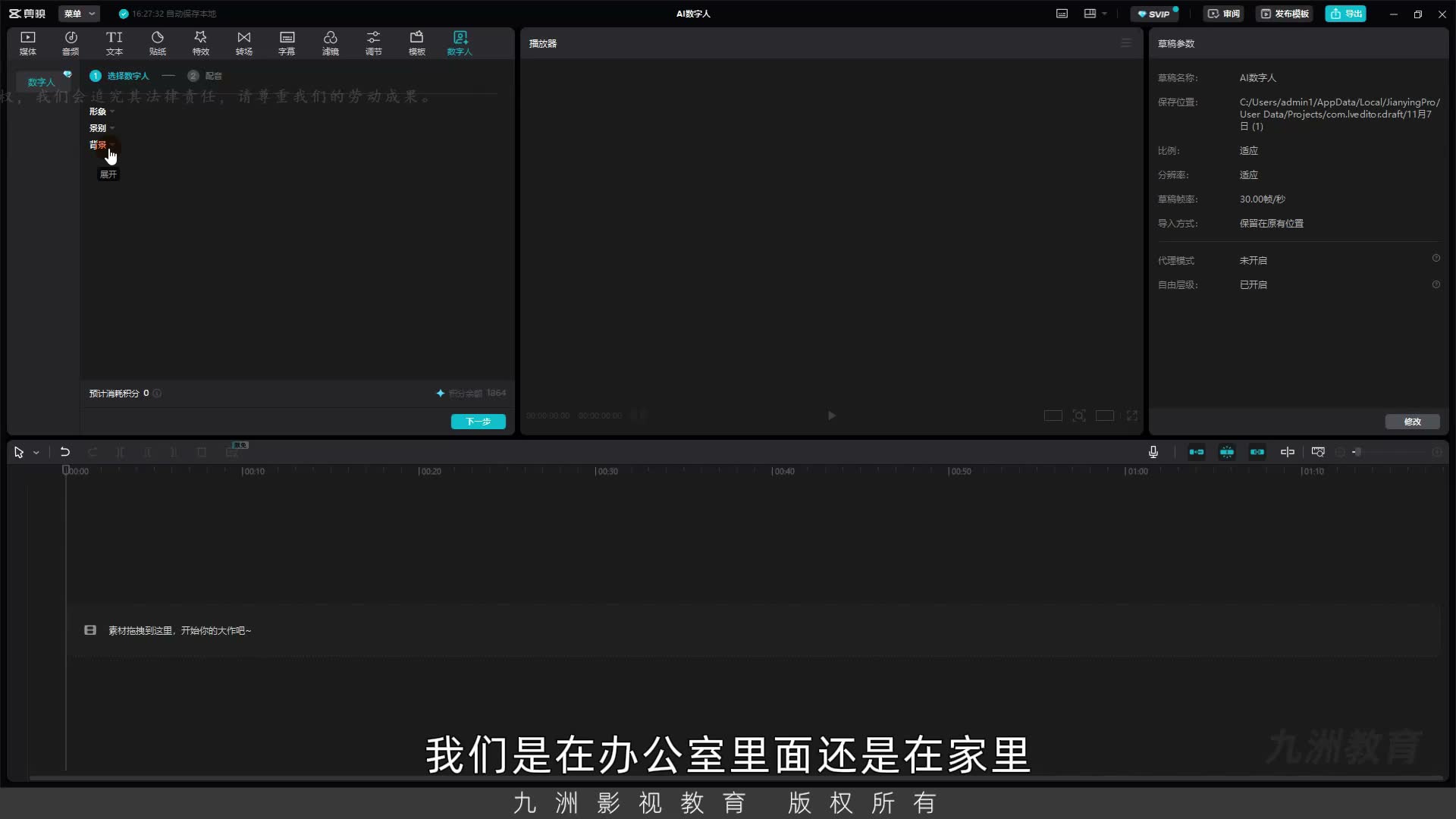Click the 审阅 review button
This screenshot has height=819, width=1456.
[x=1224, y=14]
